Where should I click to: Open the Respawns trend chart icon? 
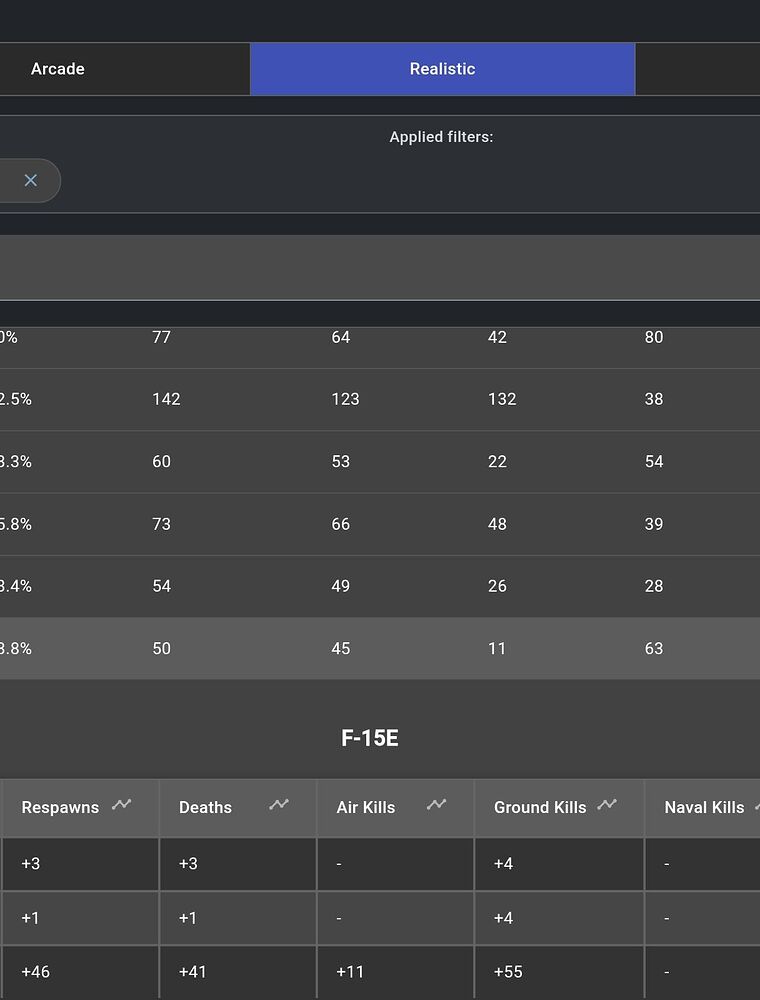122,805
